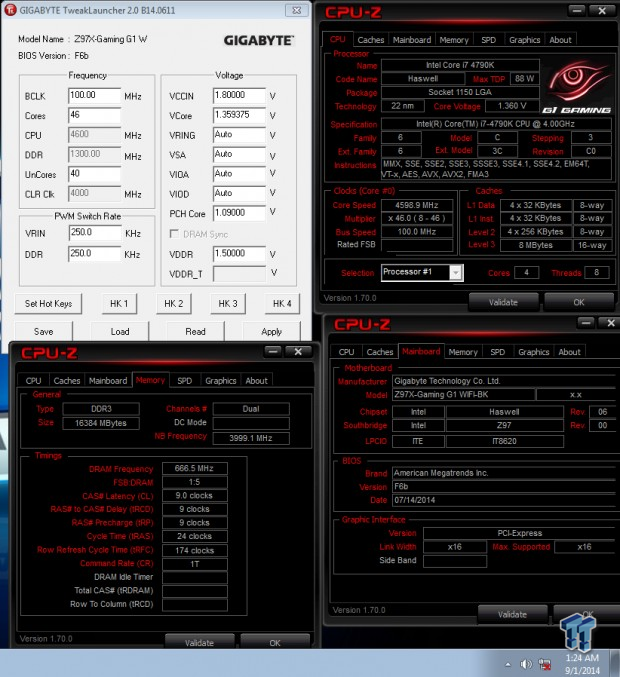
Task: Select Graphics tab in the Mainboard window
Action: [534, 352]
